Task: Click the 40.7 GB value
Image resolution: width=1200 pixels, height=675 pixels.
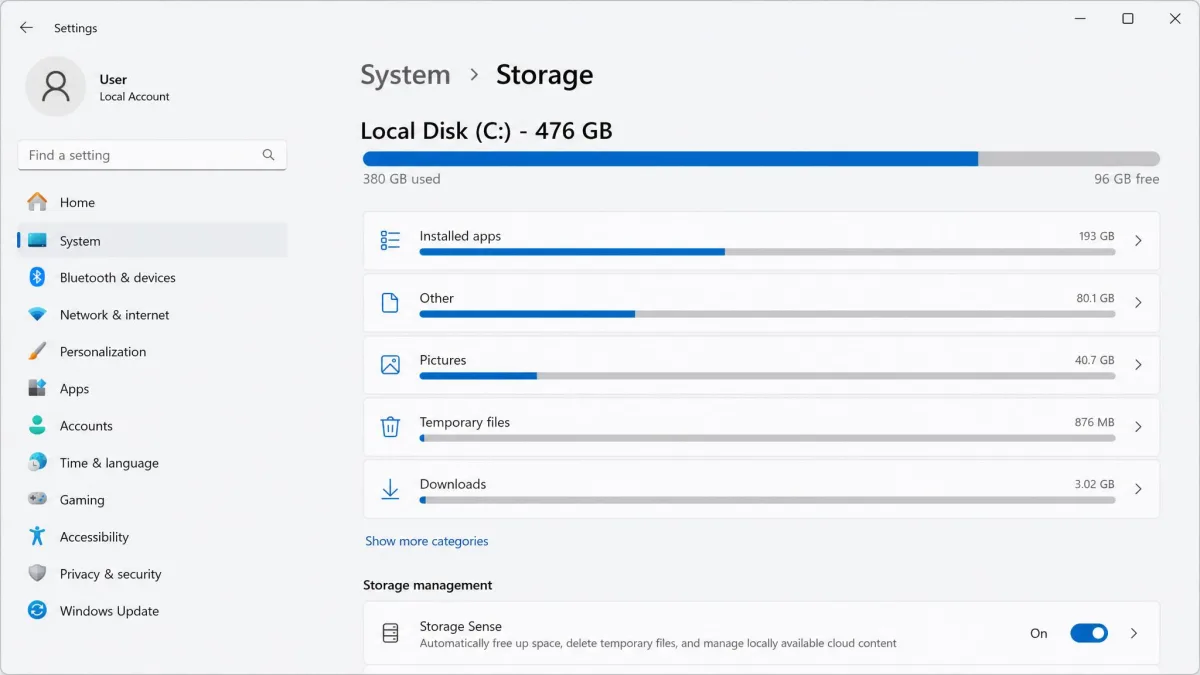Action: 1095,360
